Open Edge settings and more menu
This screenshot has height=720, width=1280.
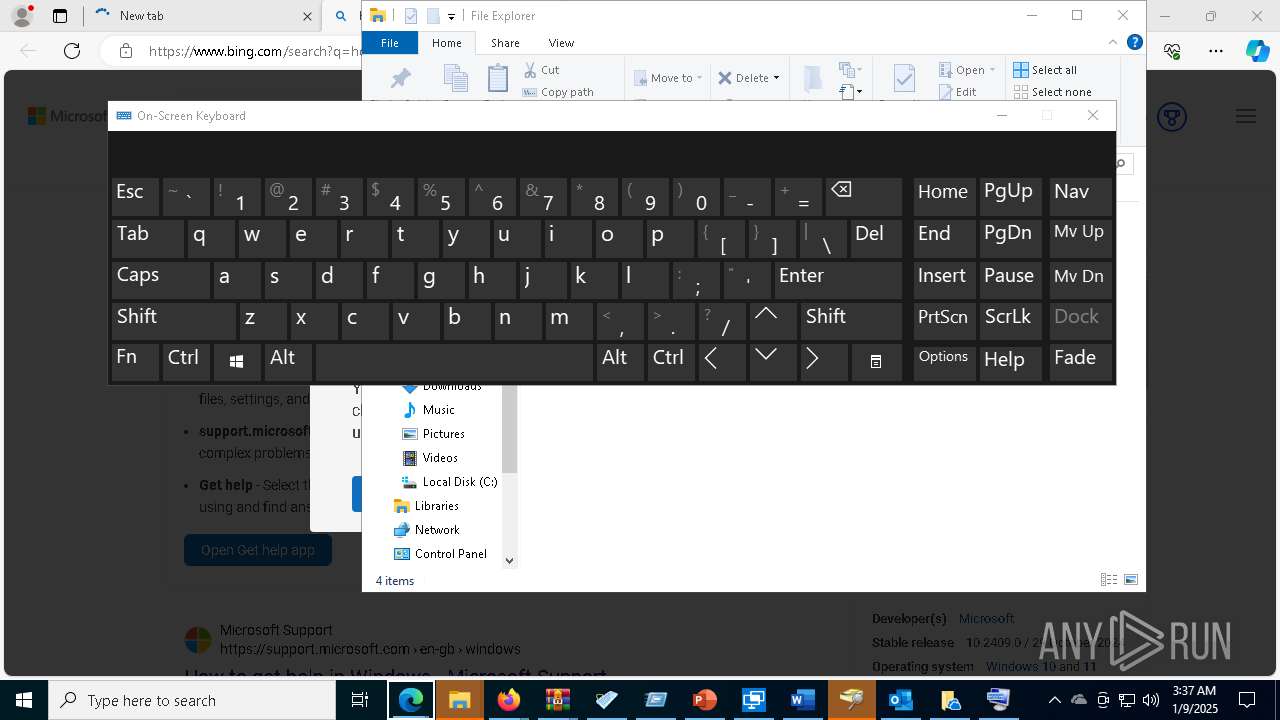pos(1215,51)
